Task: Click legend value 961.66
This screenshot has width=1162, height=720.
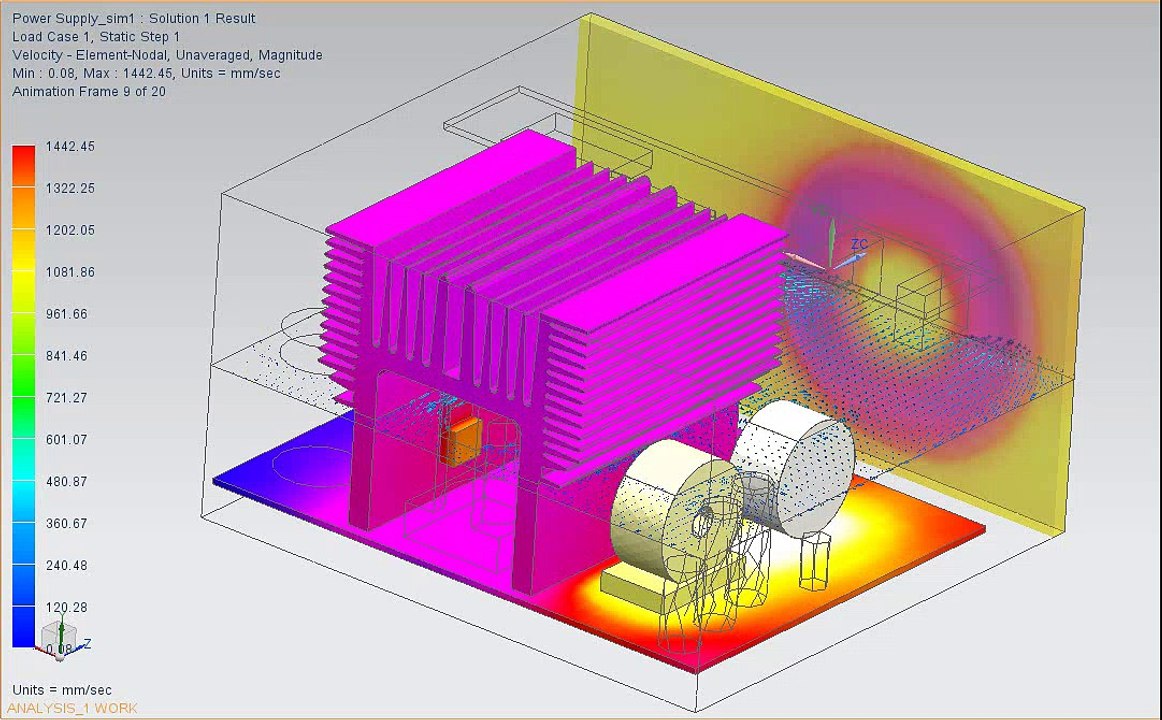Action: click(x=67, y=314)
